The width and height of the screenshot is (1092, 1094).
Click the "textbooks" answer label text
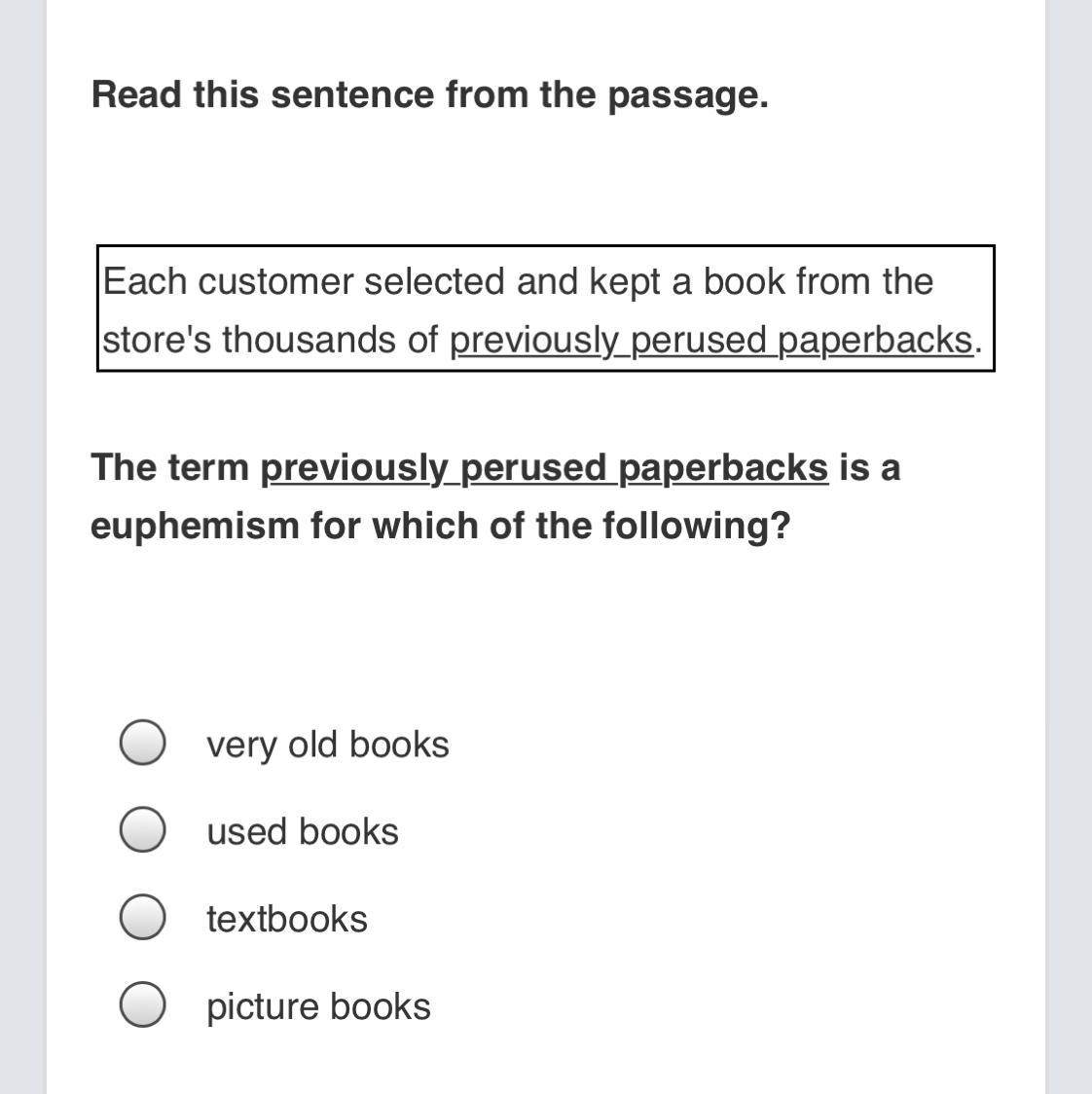point(287,919)
